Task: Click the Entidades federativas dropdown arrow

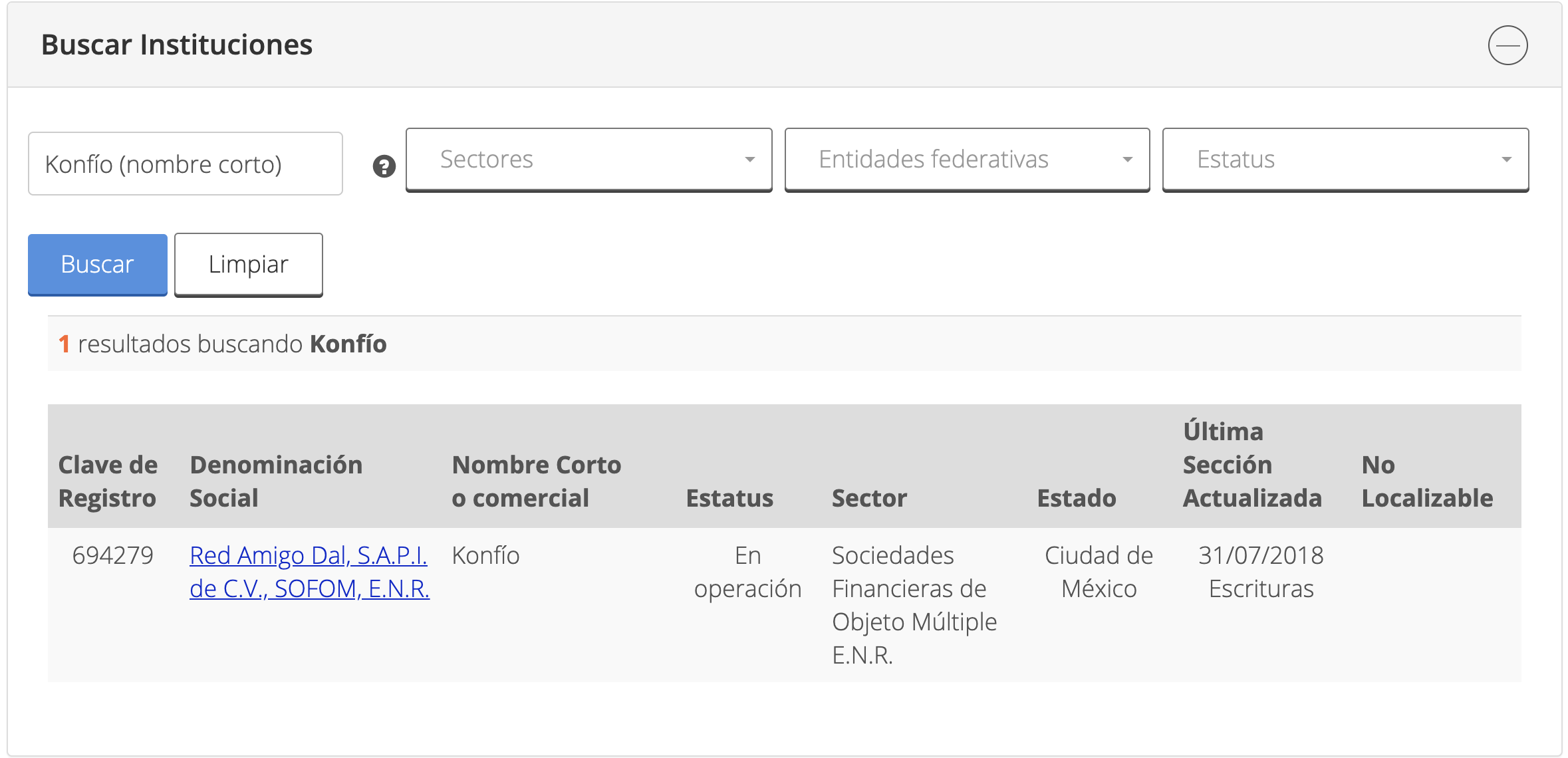Action: tap(1128, 160)
